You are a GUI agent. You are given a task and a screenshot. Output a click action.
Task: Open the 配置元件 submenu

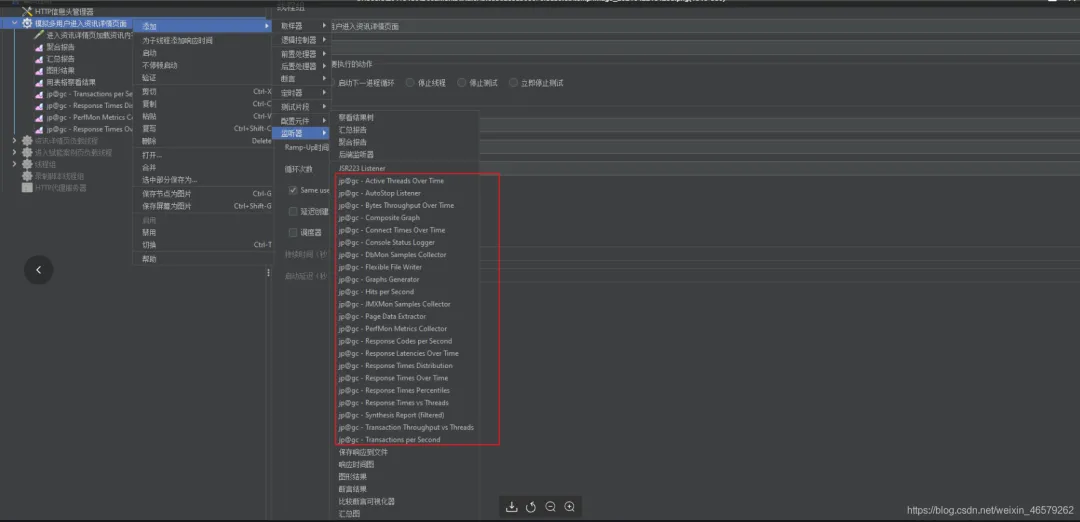point(302,121)
